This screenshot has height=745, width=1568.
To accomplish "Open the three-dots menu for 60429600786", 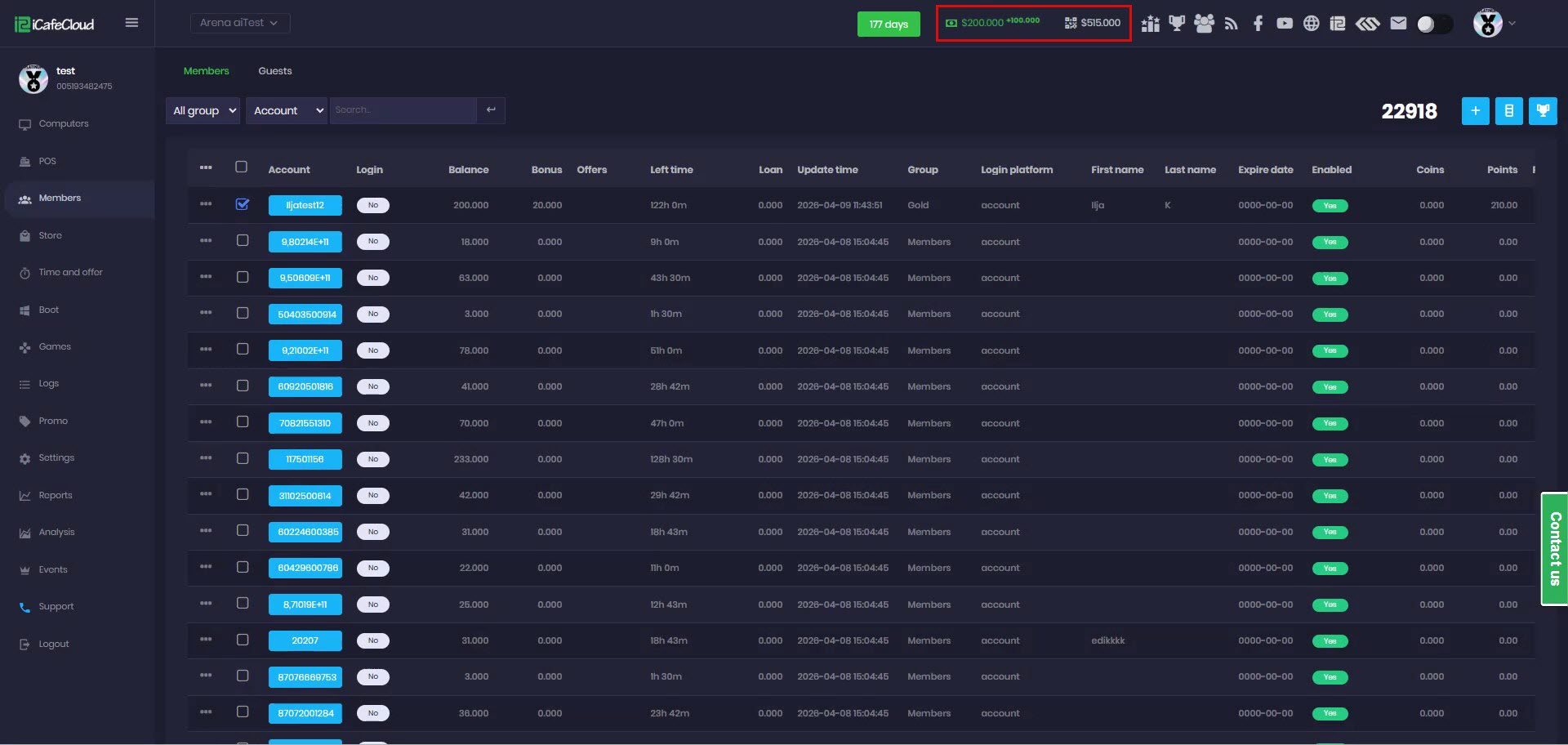I will [206, 567].
